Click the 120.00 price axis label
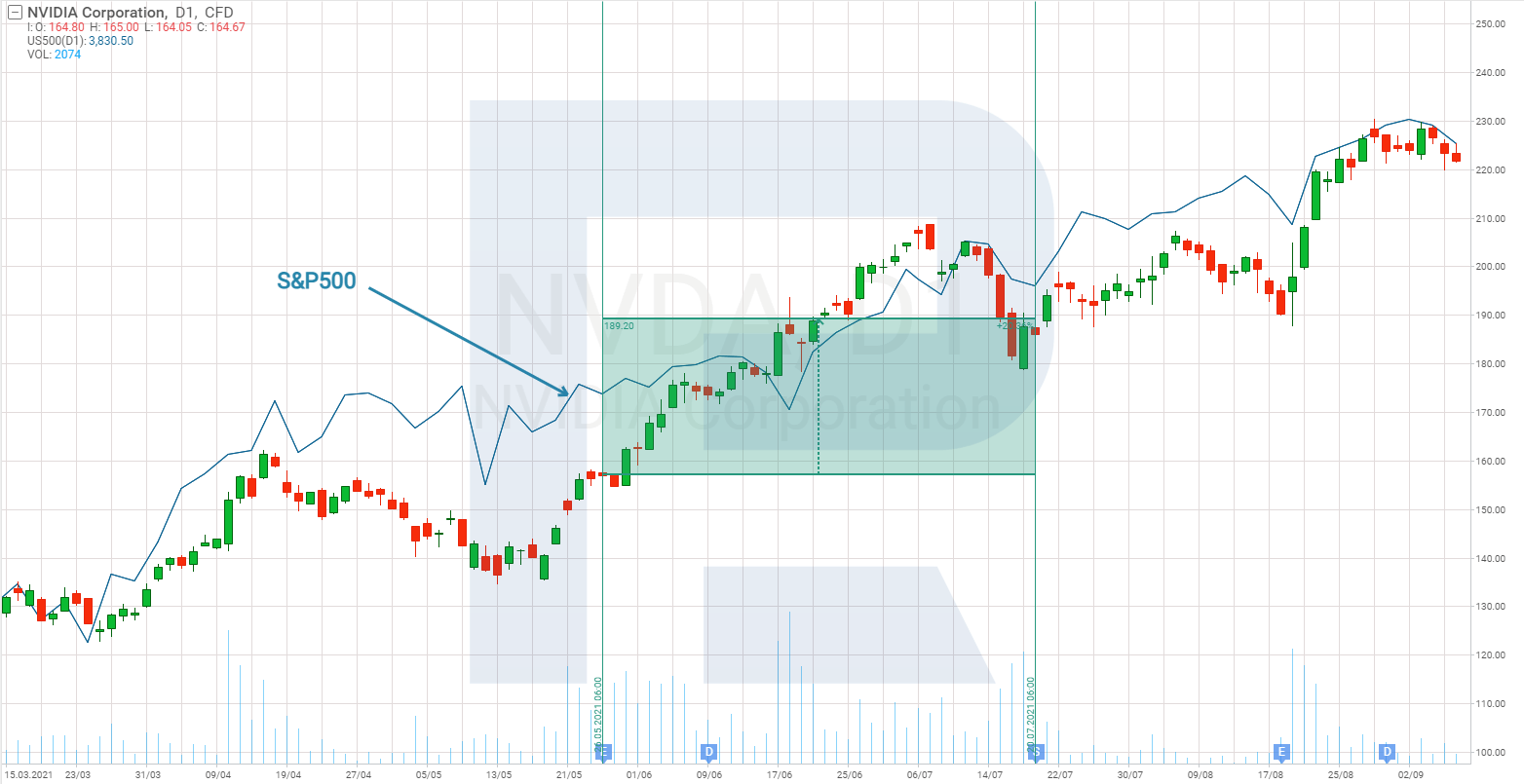 (1492, 655)
